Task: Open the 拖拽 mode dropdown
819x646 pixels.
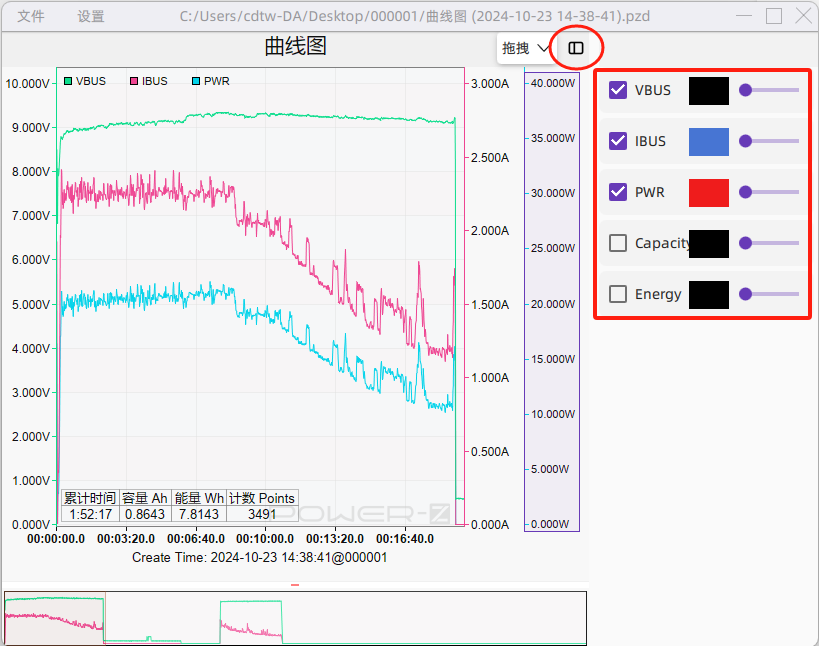Action: tap(526, 48)
